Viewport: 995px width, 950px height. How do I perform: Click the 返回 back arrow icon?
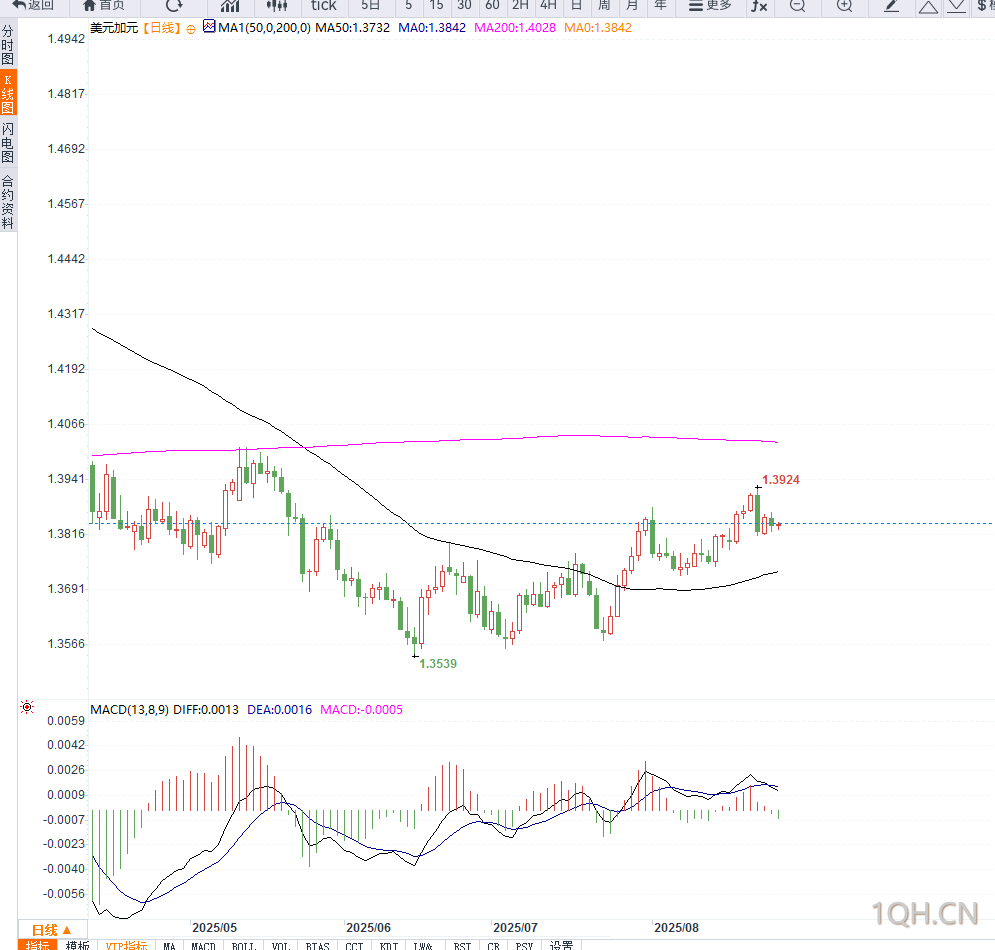[19, 5]
